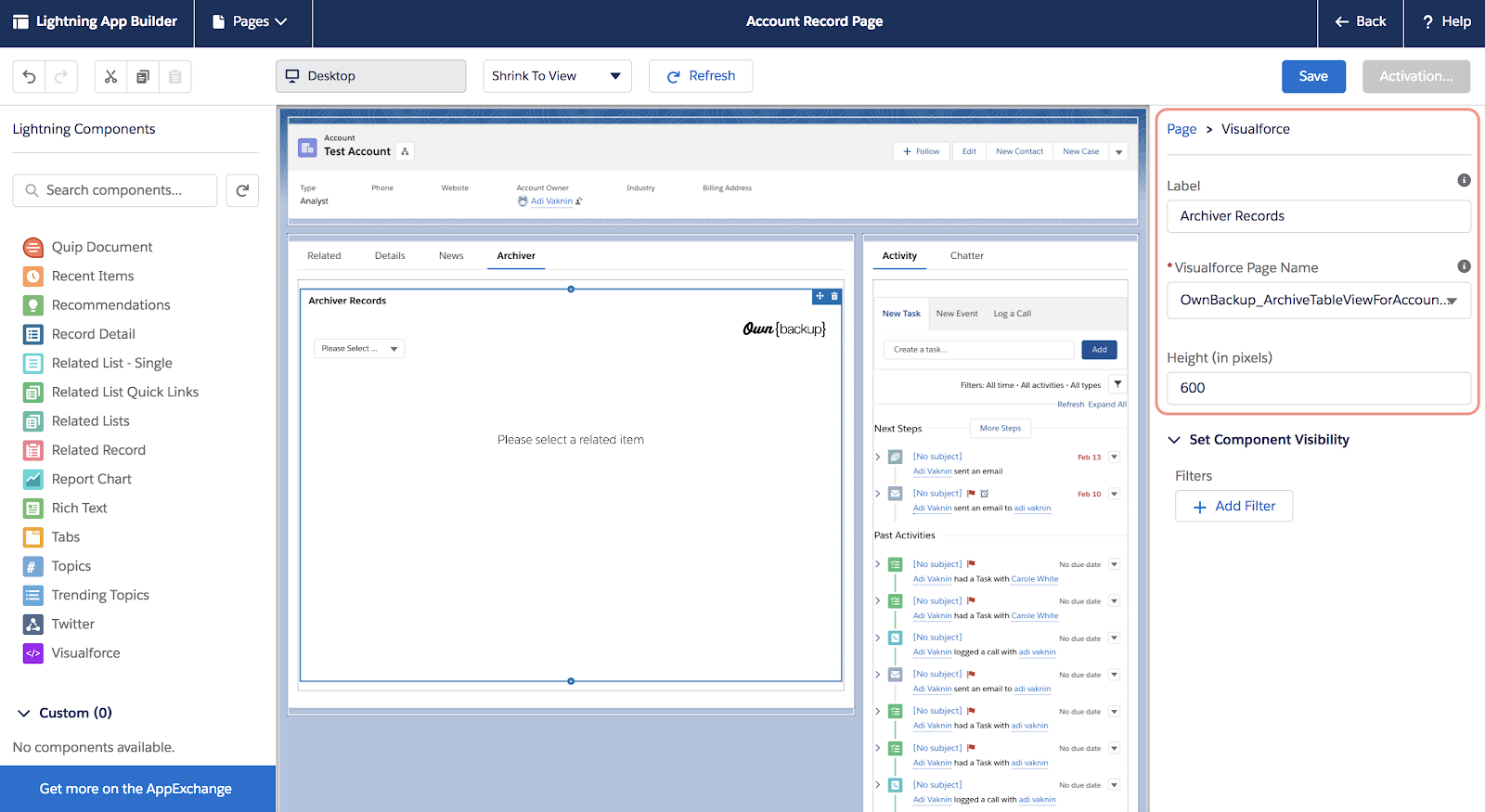Delete the Archiver Records component trash icon
Viewport: 1485px width, 812px height.
click(x=834, y=296)
